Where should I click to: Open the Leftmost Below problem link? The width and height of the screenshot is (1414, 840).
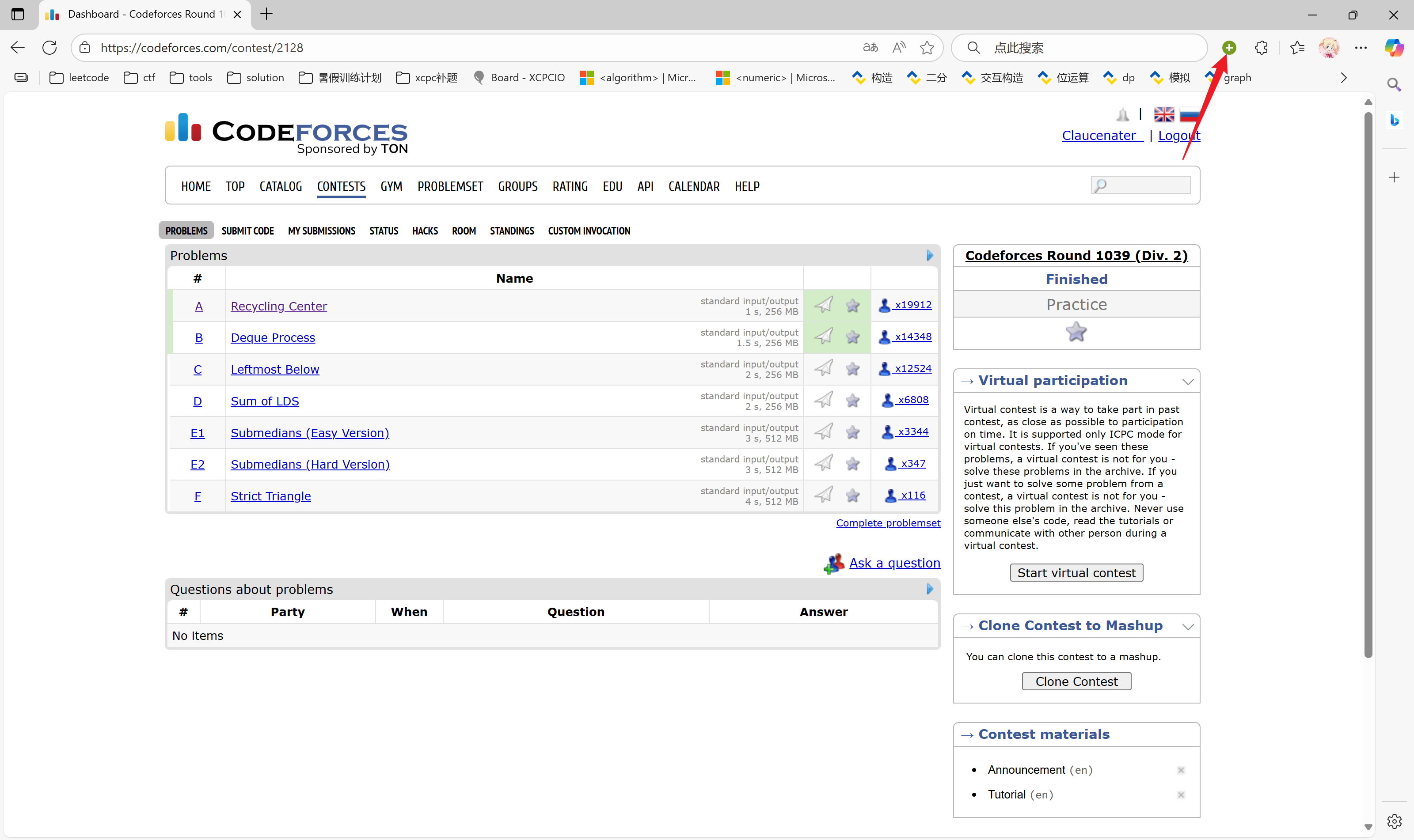coord(275,370)
